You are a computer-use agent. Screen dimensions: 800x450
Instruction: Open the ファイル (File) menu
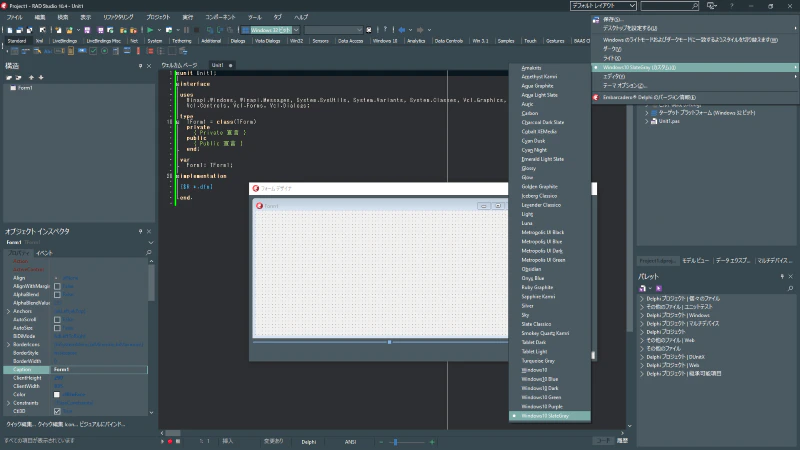(14, 17)
